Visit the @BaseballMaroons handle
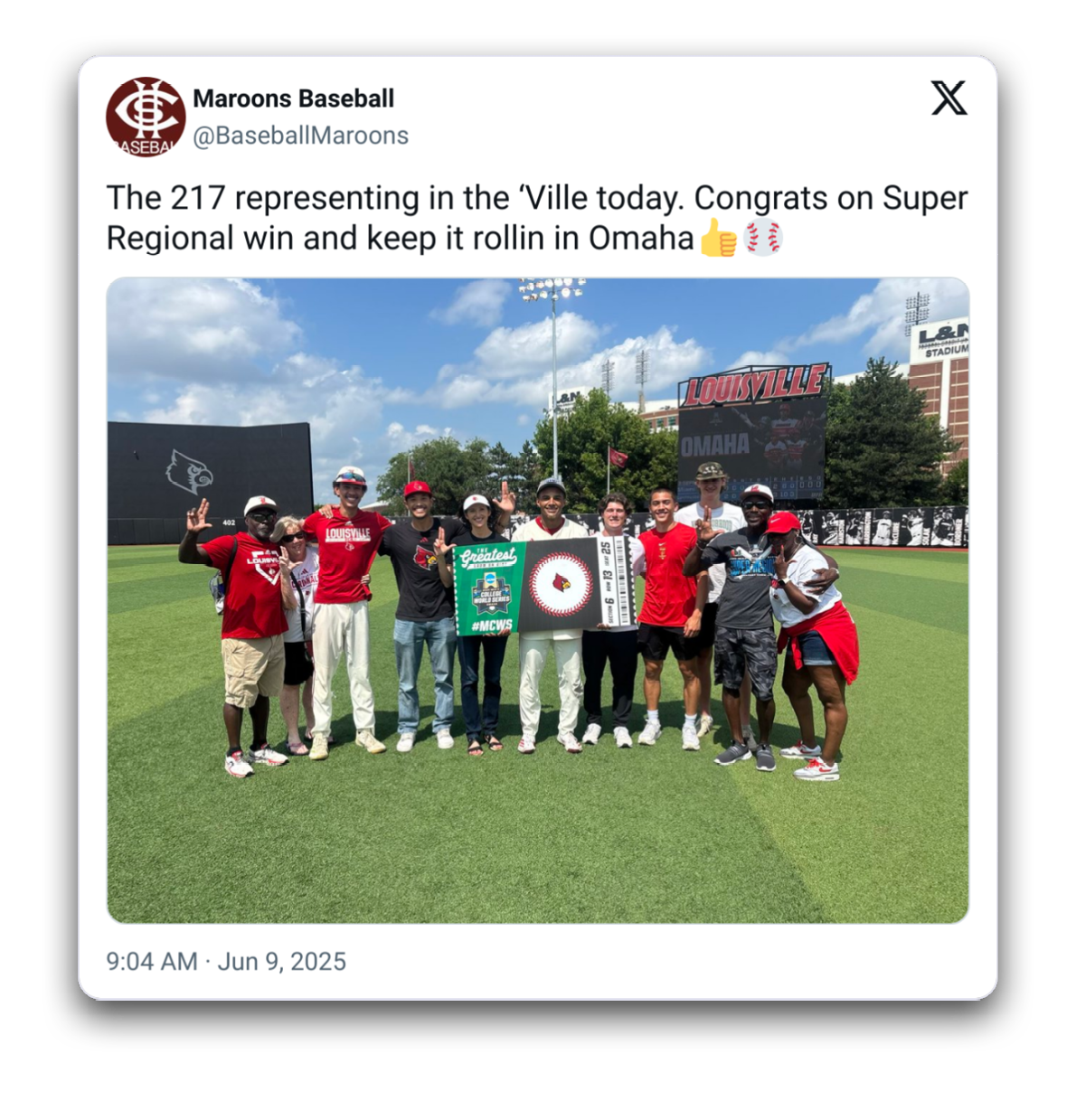This screenshot has height=1120, width=1076. tap(301, 136)
